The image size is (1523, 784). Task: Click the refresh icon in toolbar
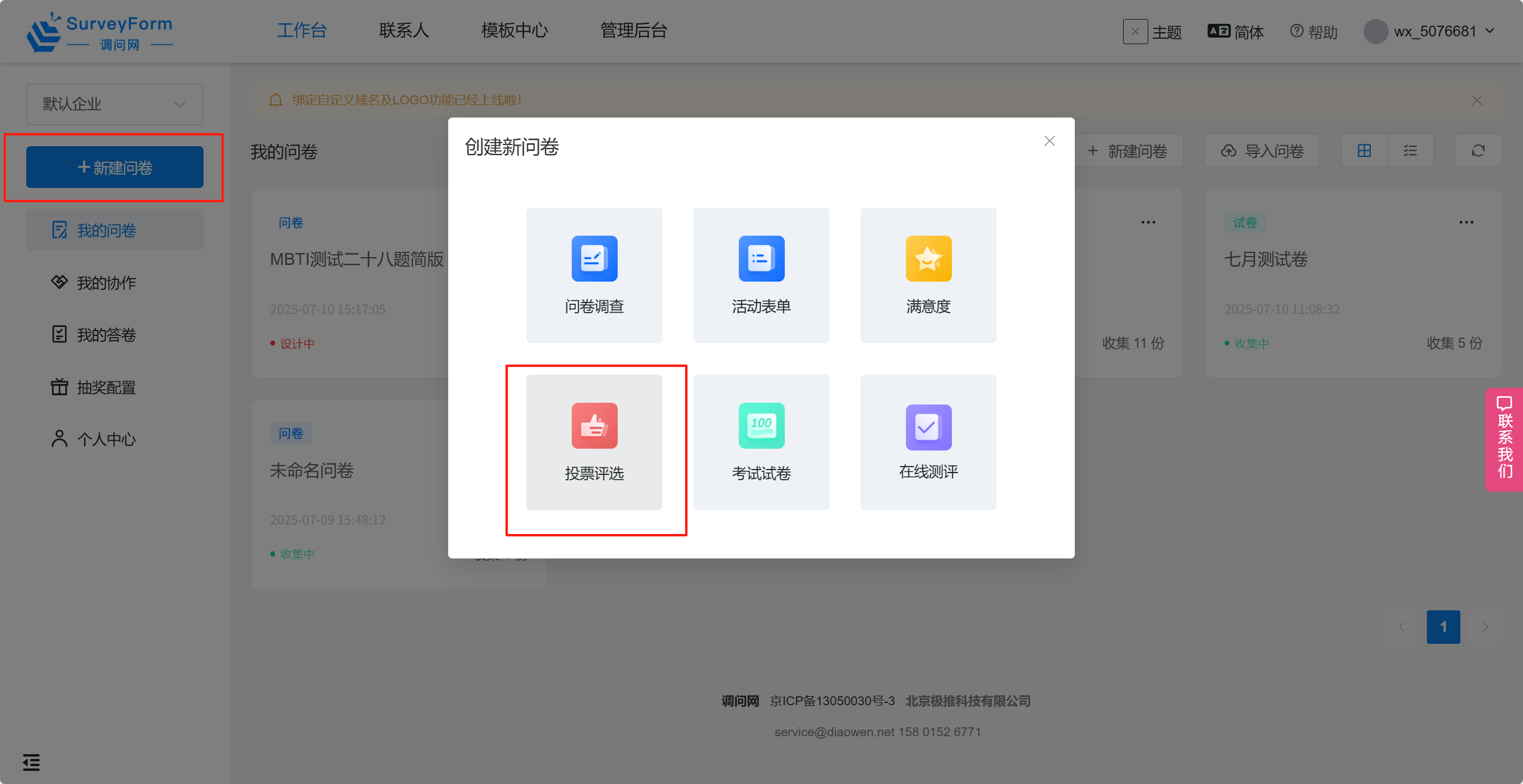1478,151
